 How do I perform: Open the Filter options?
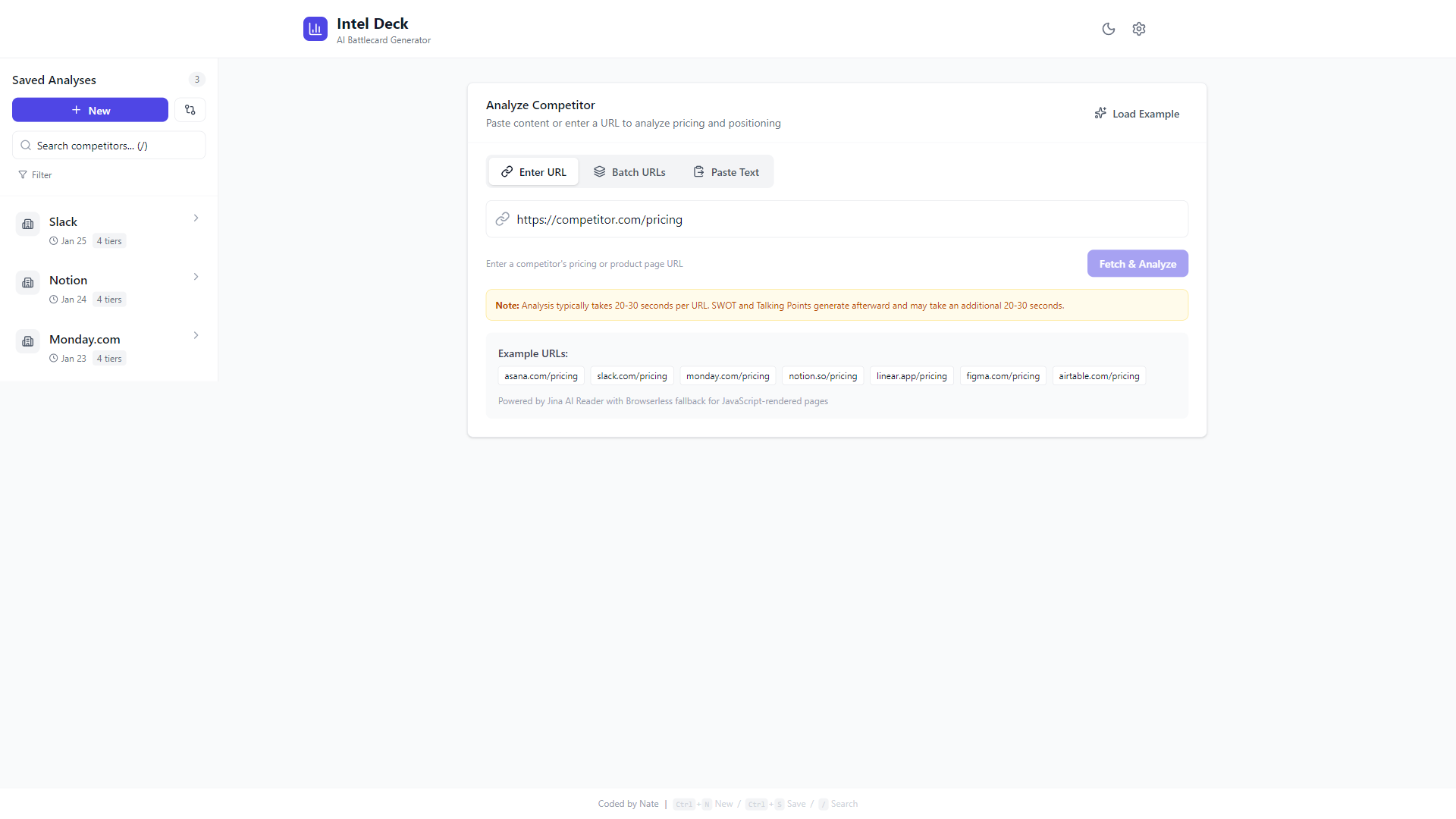[35, 175]
